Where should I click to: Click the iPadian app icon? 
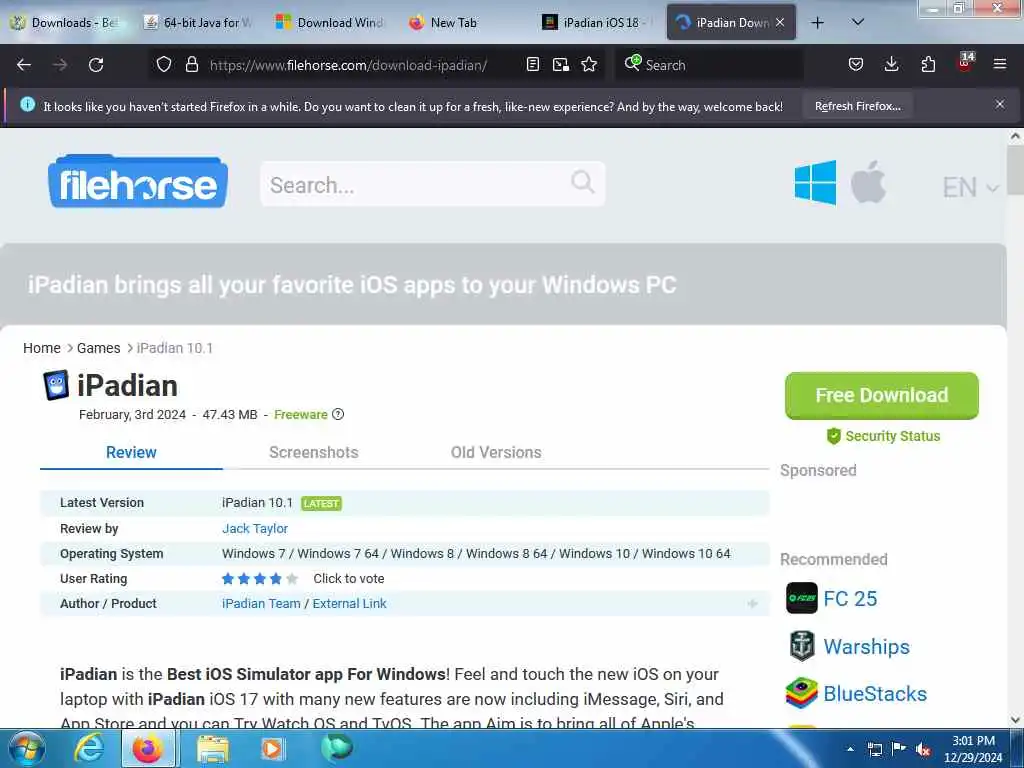pyautogui.click(x=56, y=385)
